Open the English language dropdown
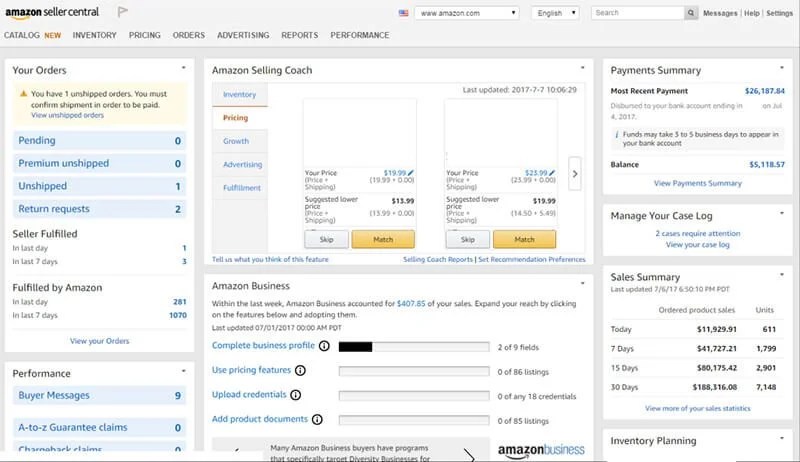The height and width of the screenshot is (462, 800). (x=555, y=13)
